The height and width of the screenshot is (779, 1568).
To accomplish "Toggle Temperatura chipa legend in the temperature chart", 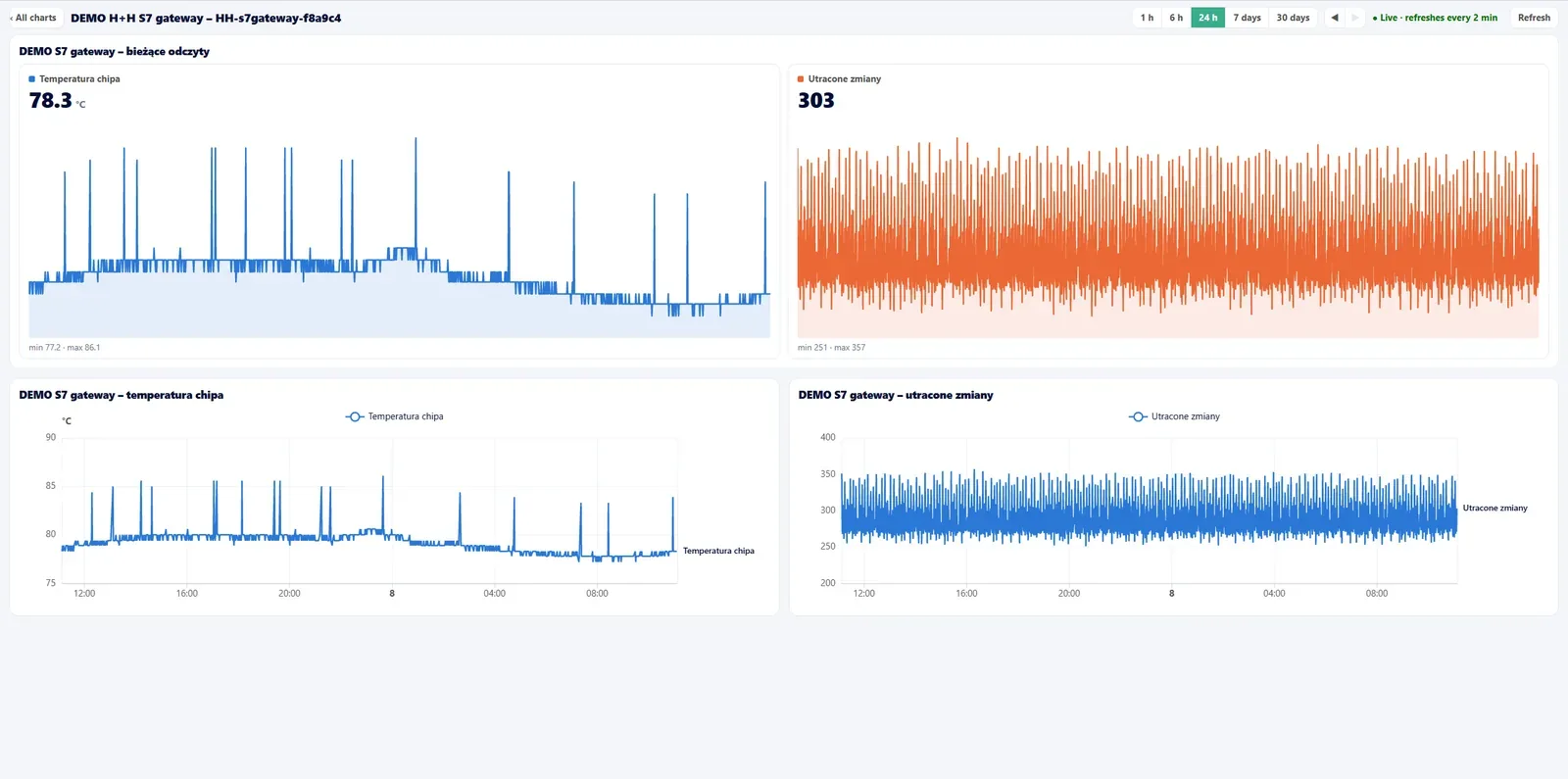I will click(395, 416).
